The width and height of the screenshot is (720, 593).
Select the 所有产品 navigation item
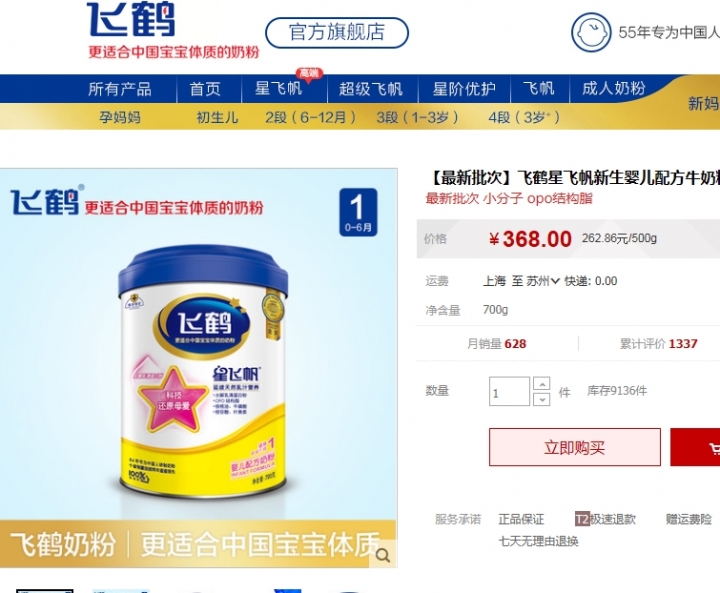[120, 89]
